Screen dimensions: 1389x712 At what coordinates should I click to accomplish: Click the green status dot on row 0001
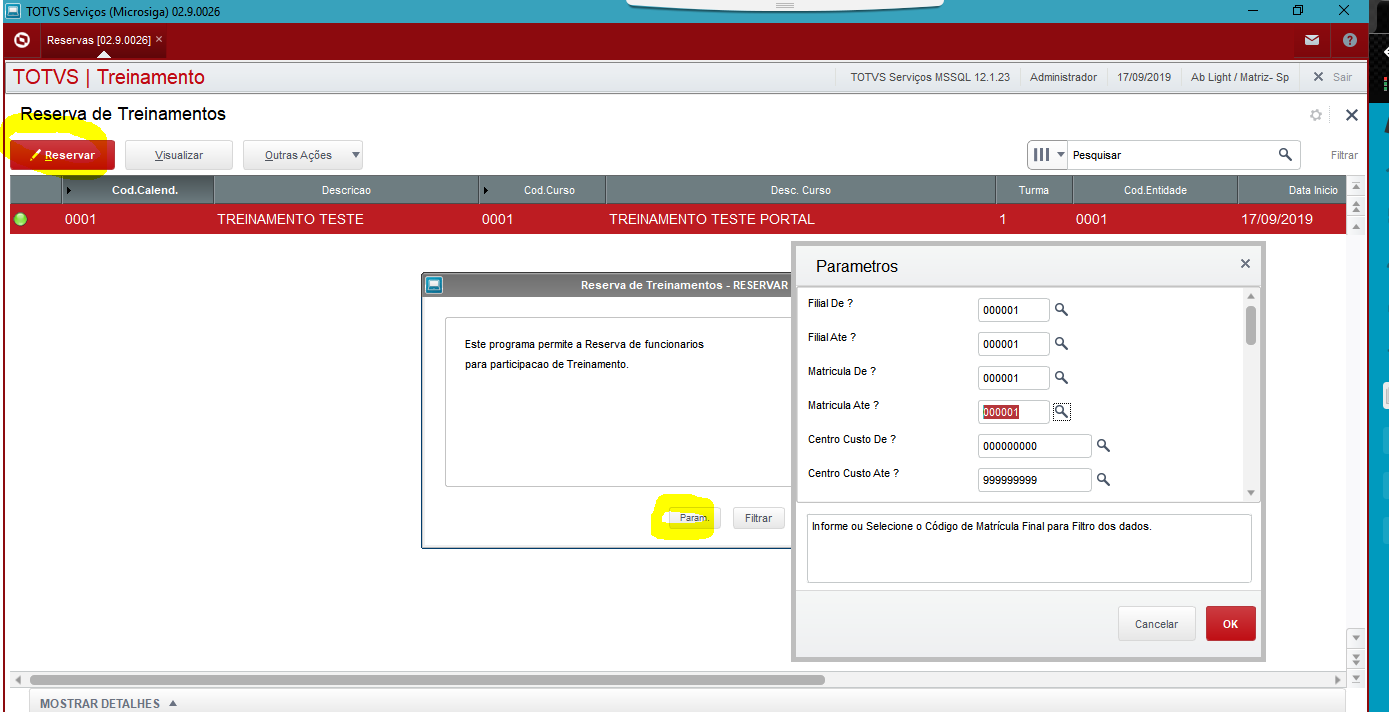(x=20, y=219)
